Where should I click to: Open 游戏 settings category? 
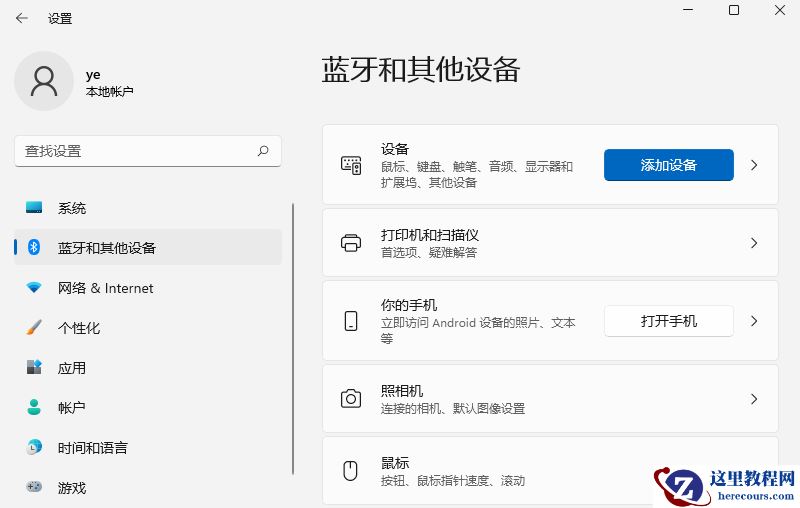pyautogui.click(x=148, y=487)
